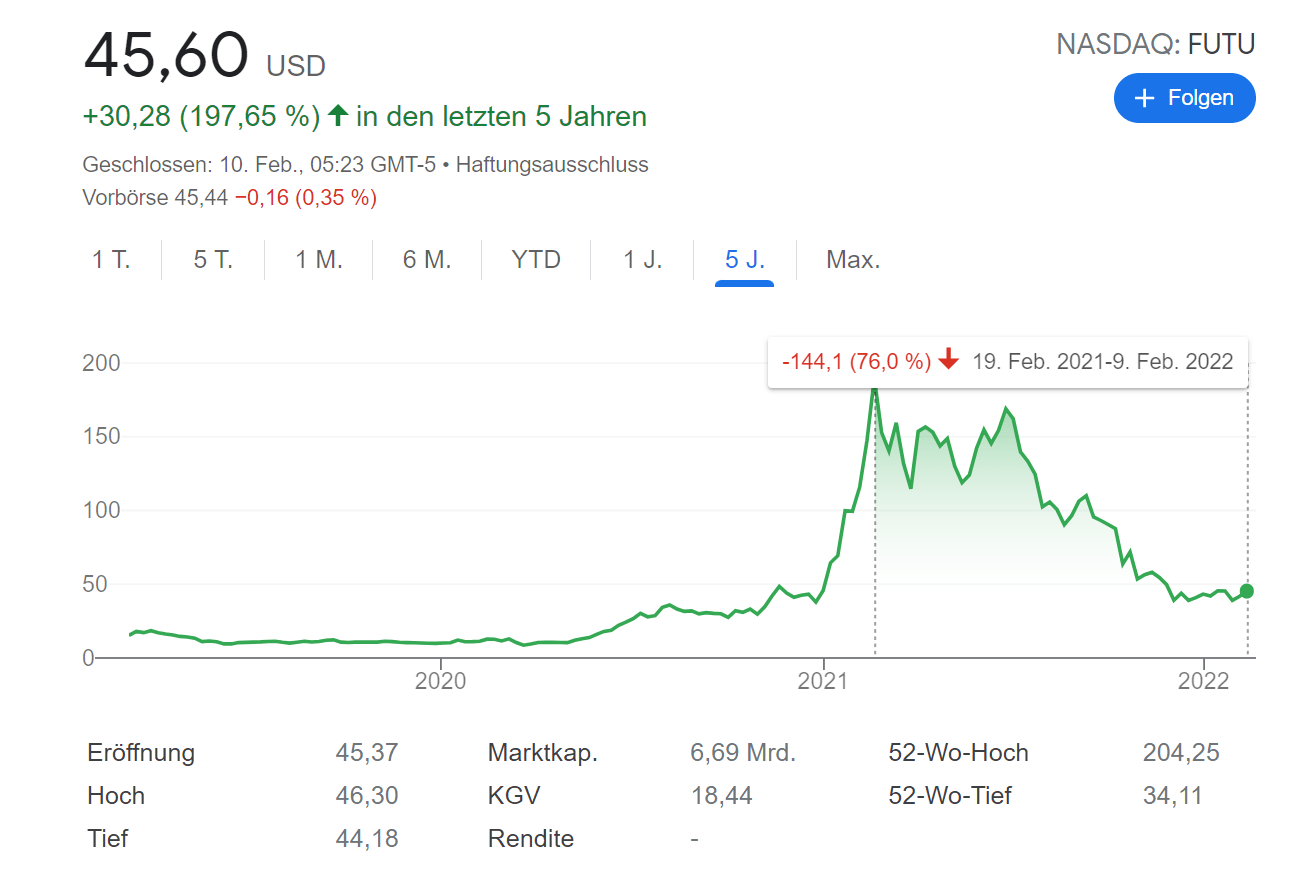Click the 2020 label on chart axis
The image size is (1315, 890).
(x=440, y=681)
